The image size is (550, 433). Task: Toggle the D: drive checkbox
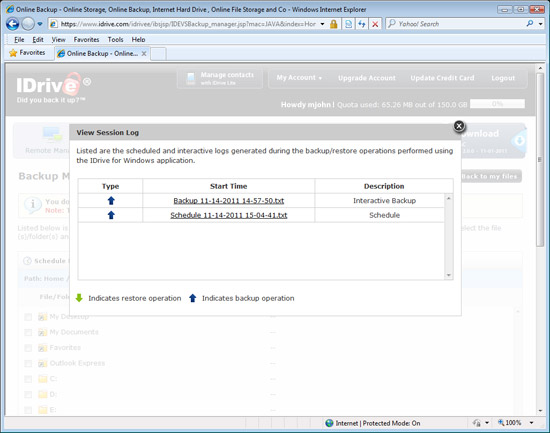click(28, 394)
